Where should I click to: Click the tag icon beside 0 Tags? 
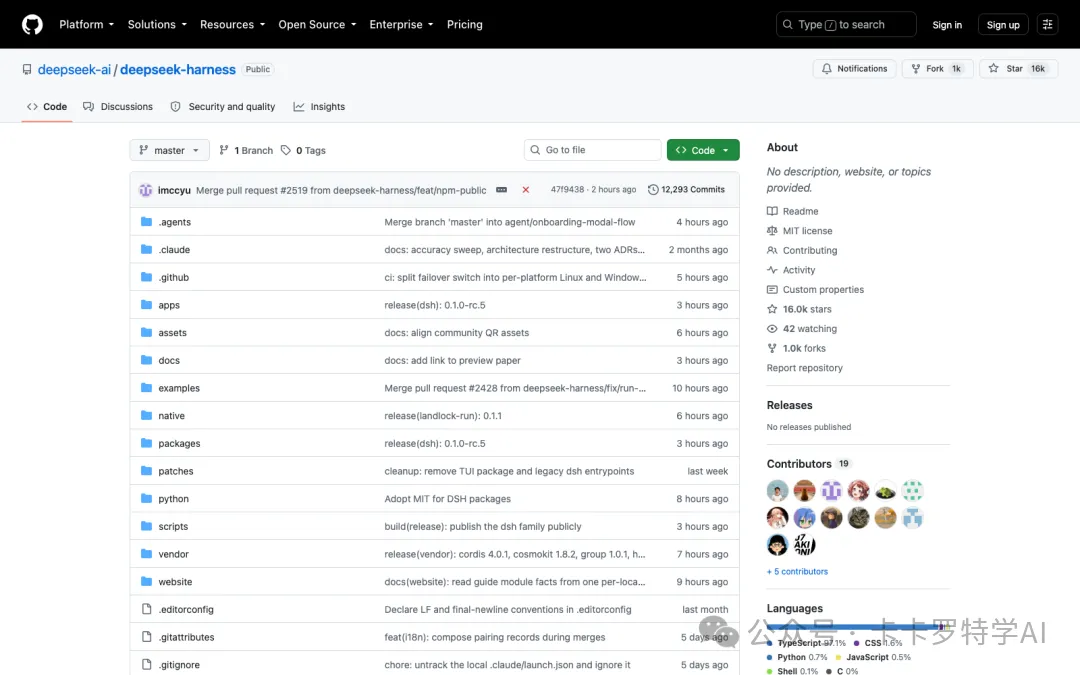pyautogui.click(x=285, y=150)
